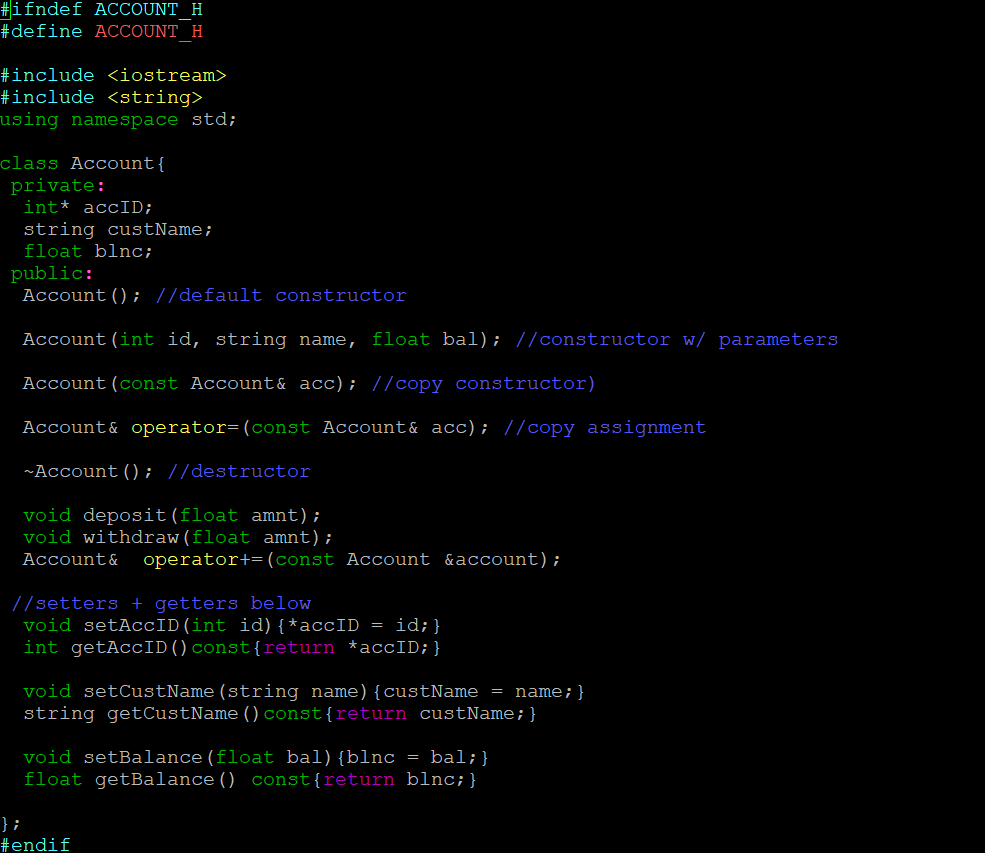Click the string custName member
The height and width of the screenshot is (853, 985).
pyautogui.click(x=100, y=229)
